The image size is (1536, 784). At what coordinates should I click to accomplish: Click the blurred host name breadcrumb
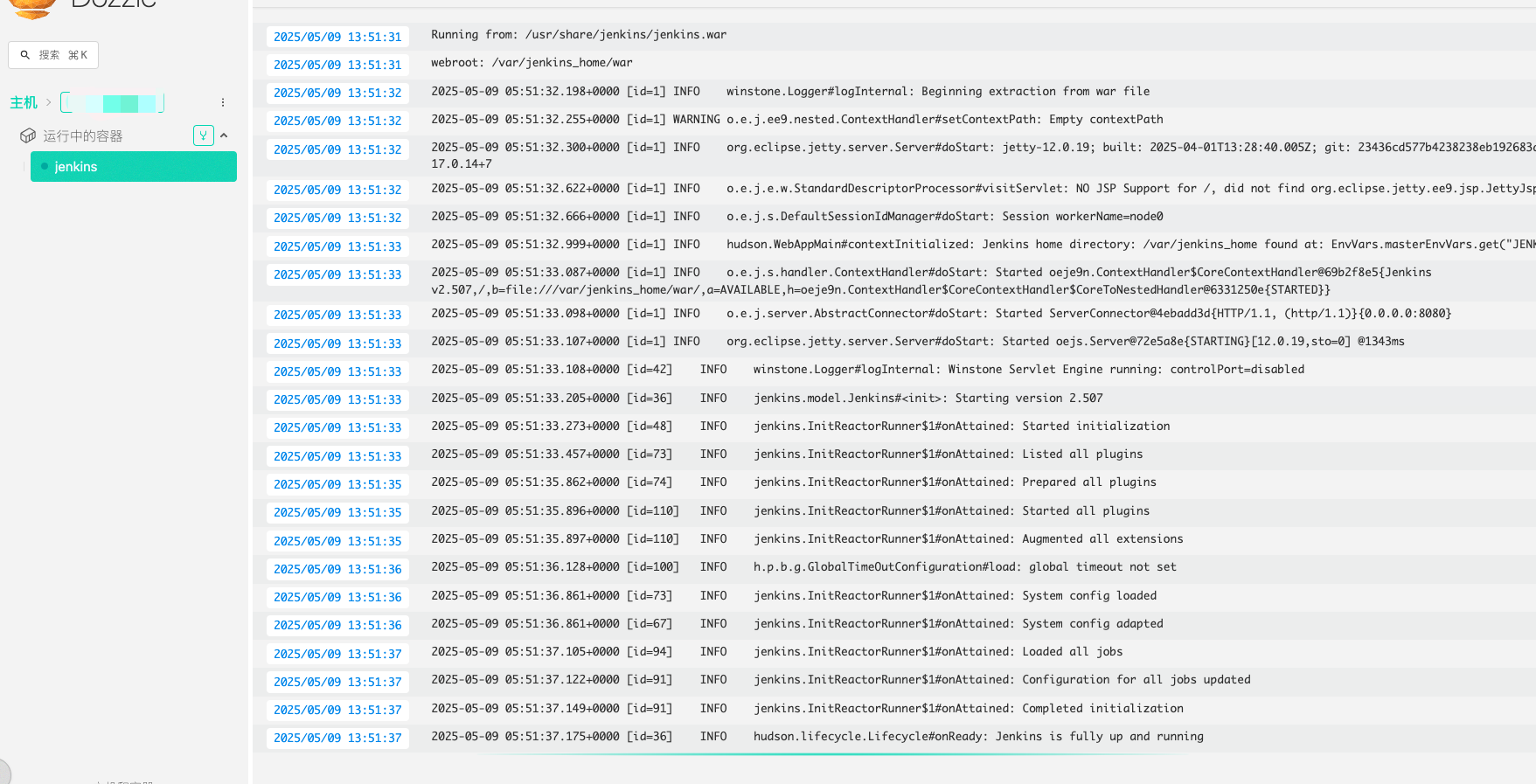(112, 103)
